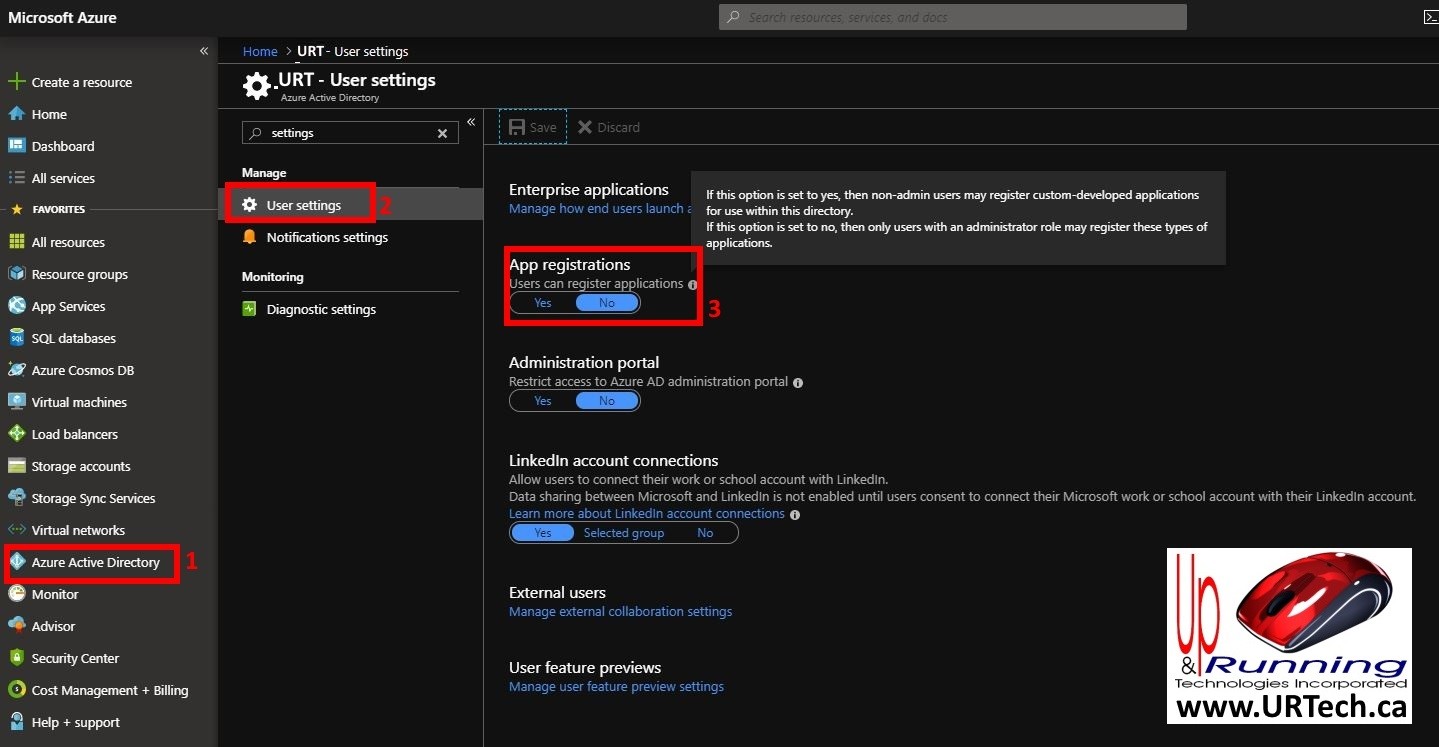Select 'Selected group' for LinkedIn connections
This screenshot has height=747, width=1439.
(x=624, y=533)
